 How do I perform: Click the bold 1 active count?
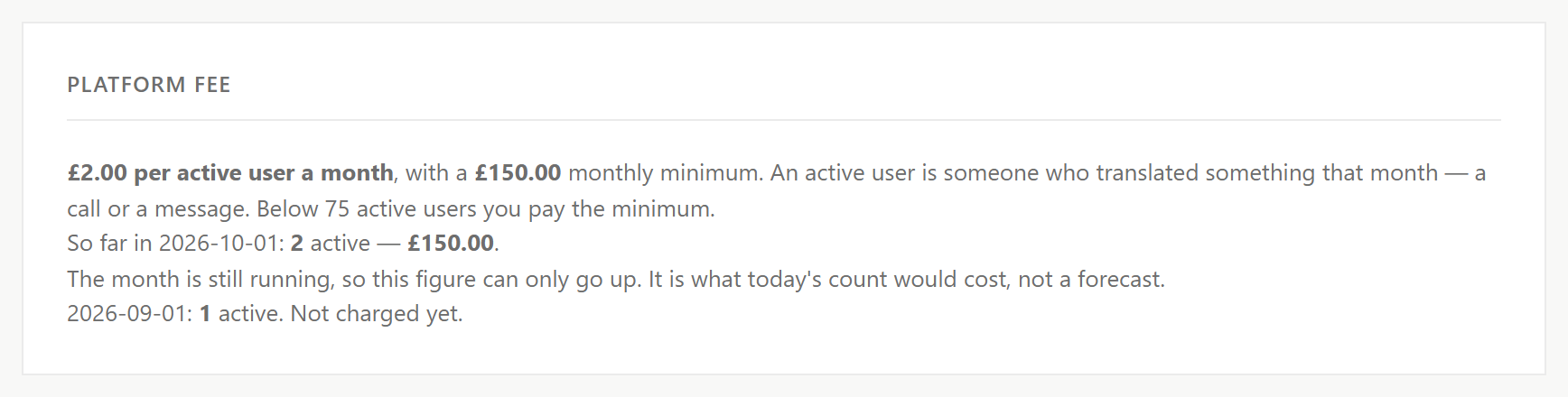click(205, 314)
